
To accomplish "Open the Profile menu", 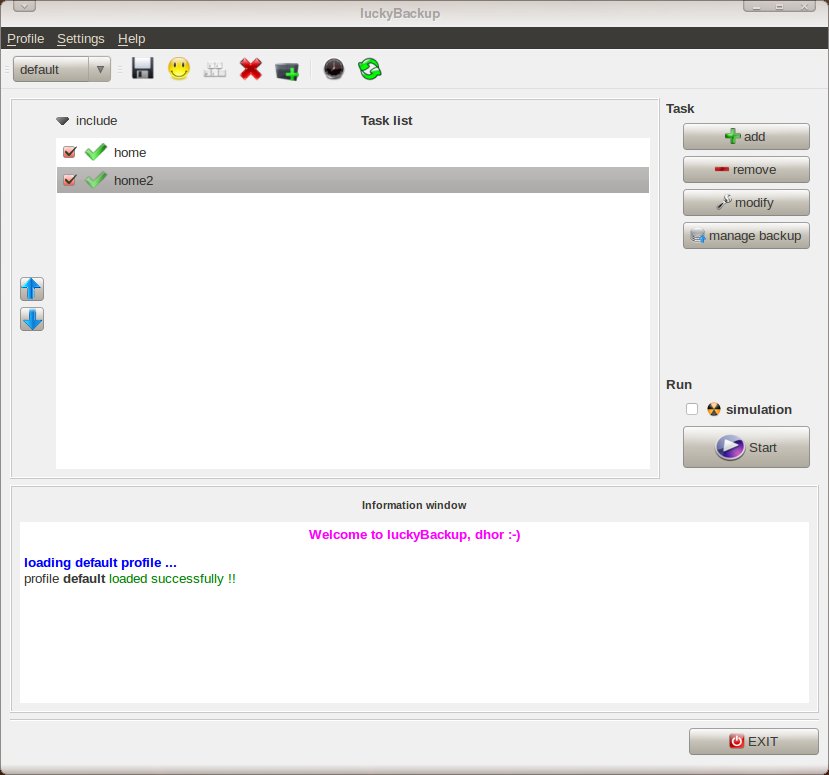I will click(x=25, y=39).
